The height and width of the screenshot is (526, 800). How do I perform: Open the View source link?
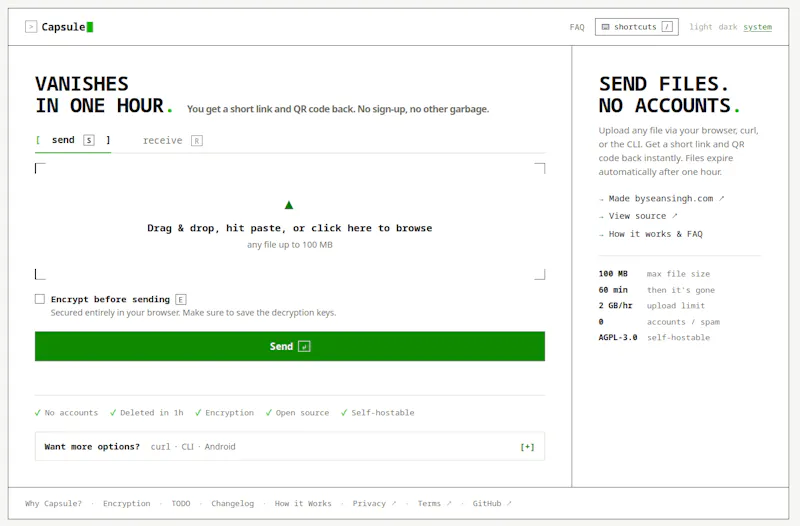click(x=638, y=216)
